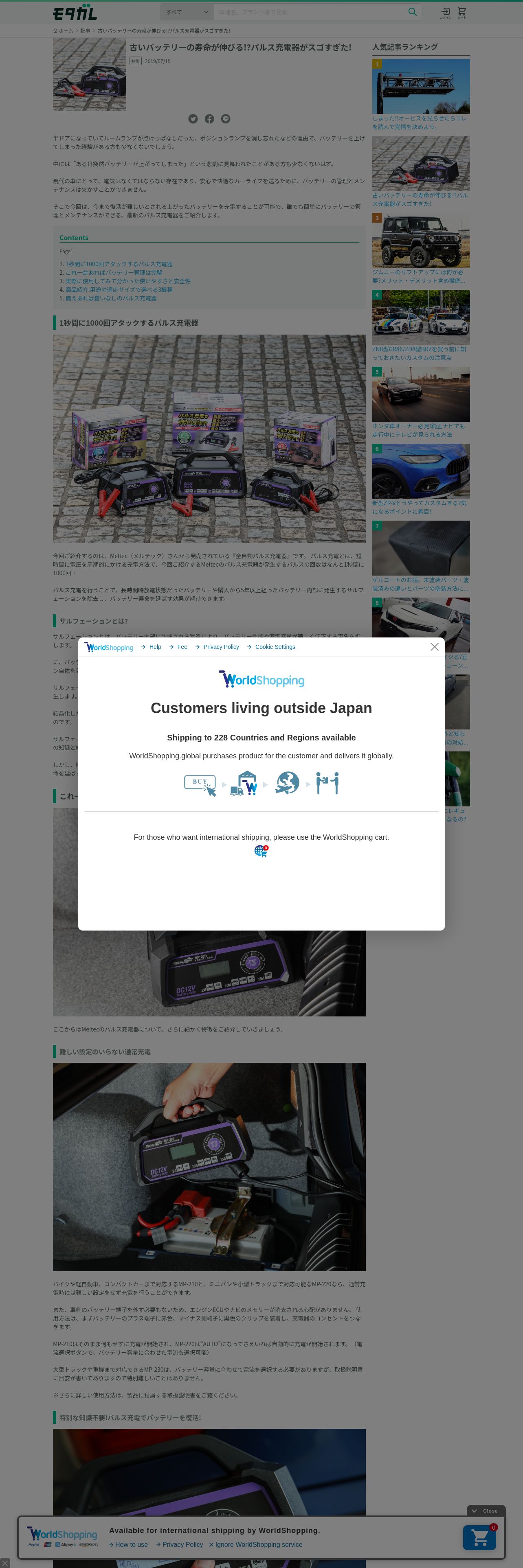
Task: Open ranking 7 ゲルコート article thumbnail
Action: point(421,548)
